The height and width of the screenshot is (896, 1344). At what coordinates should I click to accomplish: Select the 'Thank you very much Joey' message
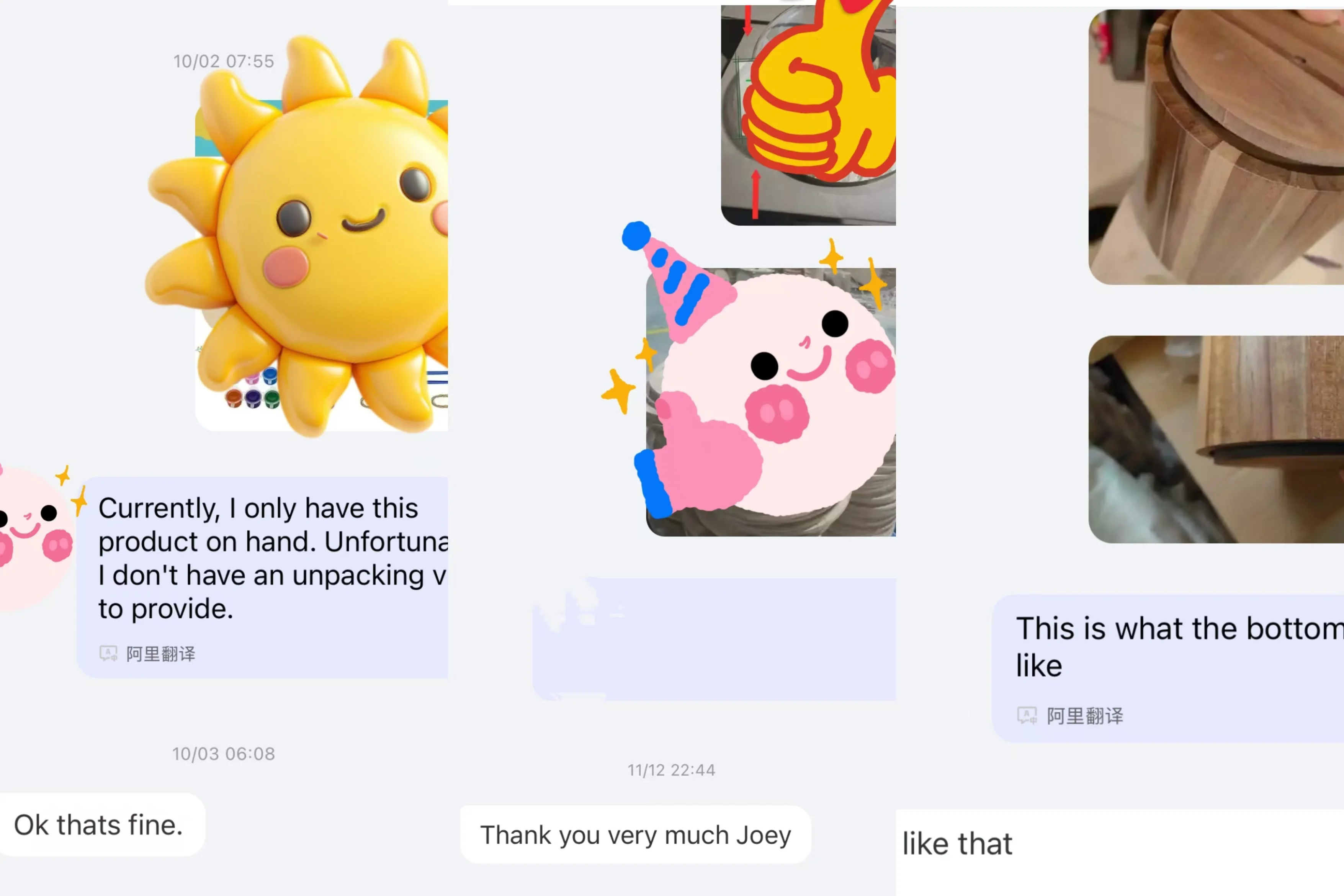coord(635,835)
